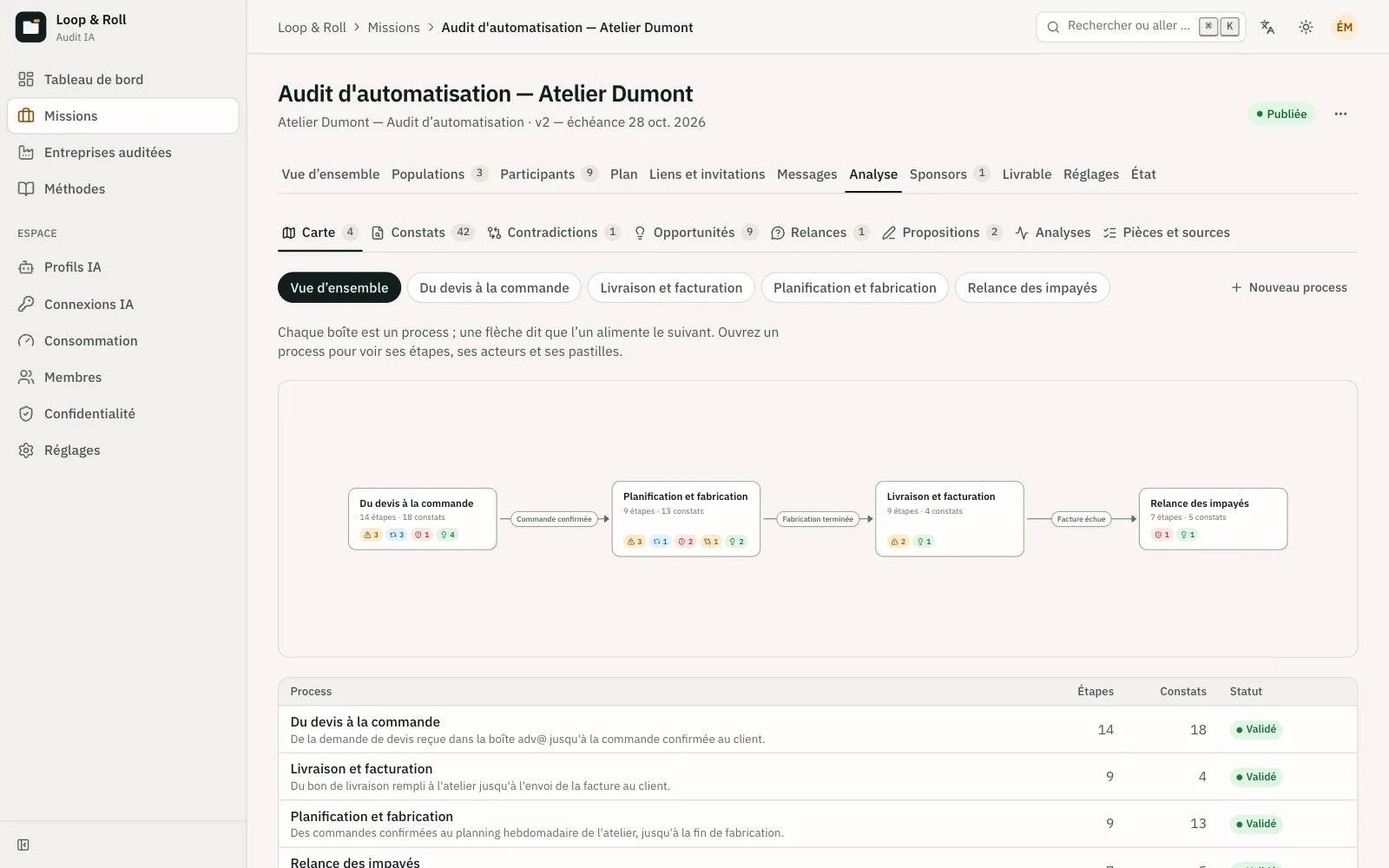Screen dimensions: 1389x868
Task: Select Livraison et facturation filter pill
Action: (x=671, y=287)
